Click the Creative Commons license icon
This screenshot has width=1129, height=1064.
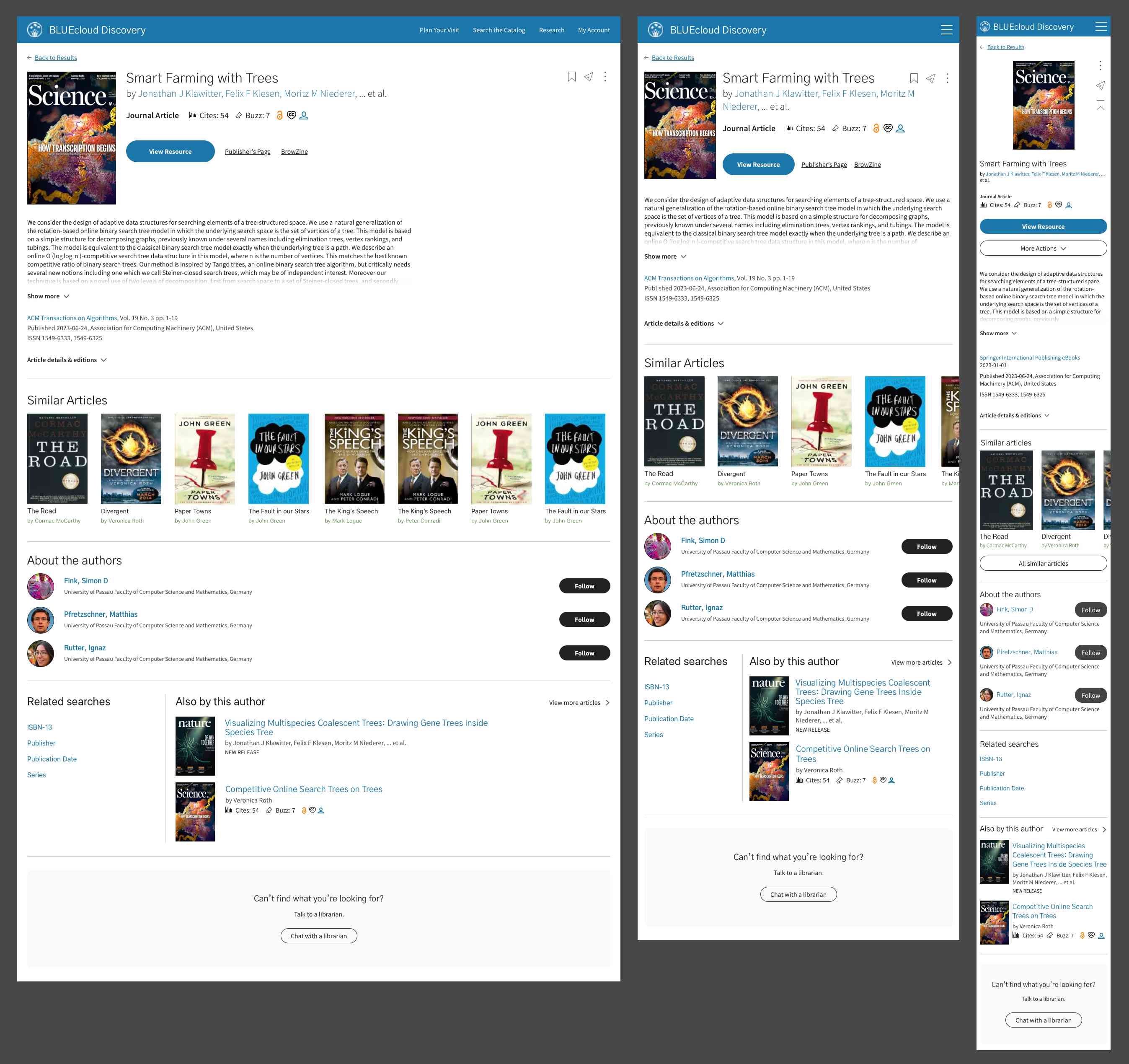pos(291,115)
